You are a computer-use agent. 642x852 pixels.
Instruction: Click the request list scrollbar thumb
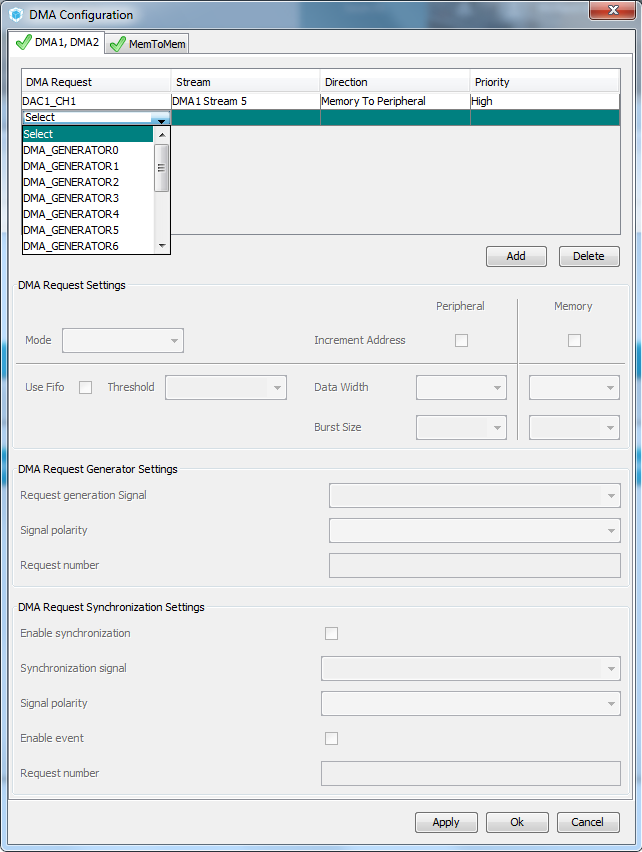pyautogui.click(x=161, y=168)
